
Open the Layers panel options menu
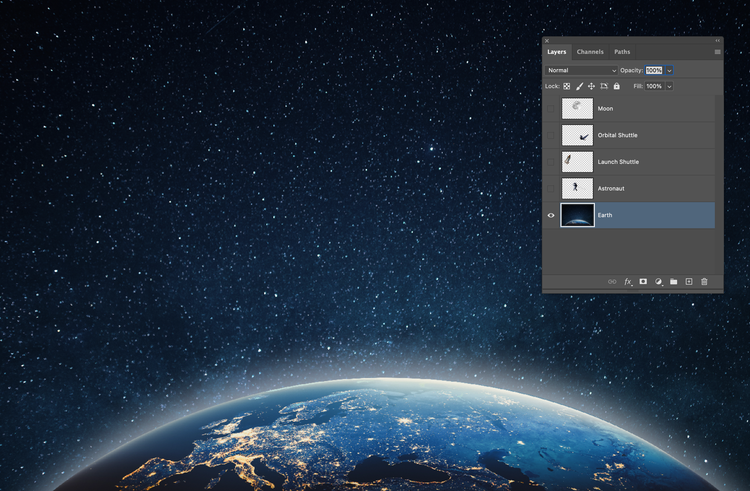[717, 52]
